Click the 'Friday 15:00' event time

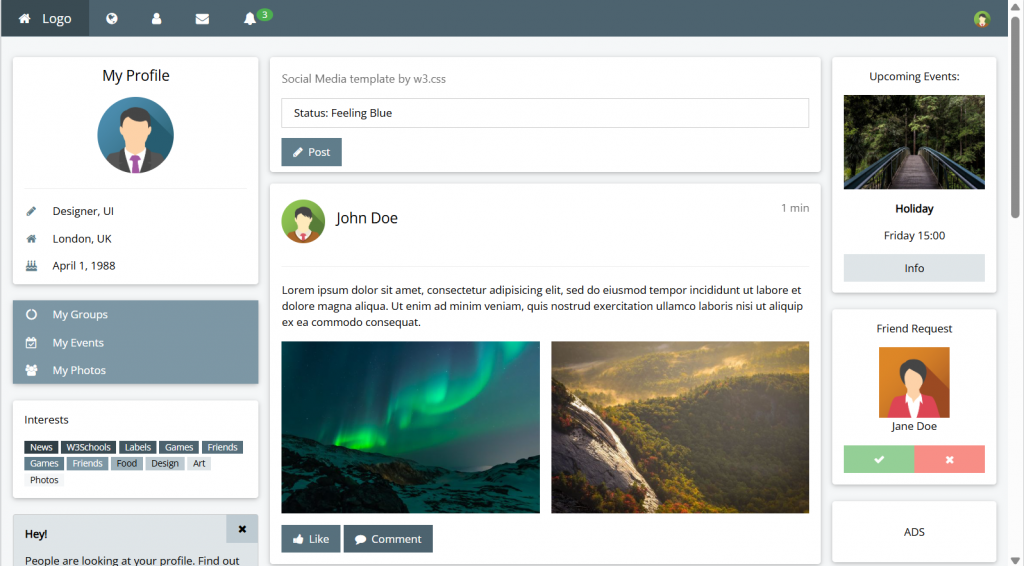click(914, 235)
